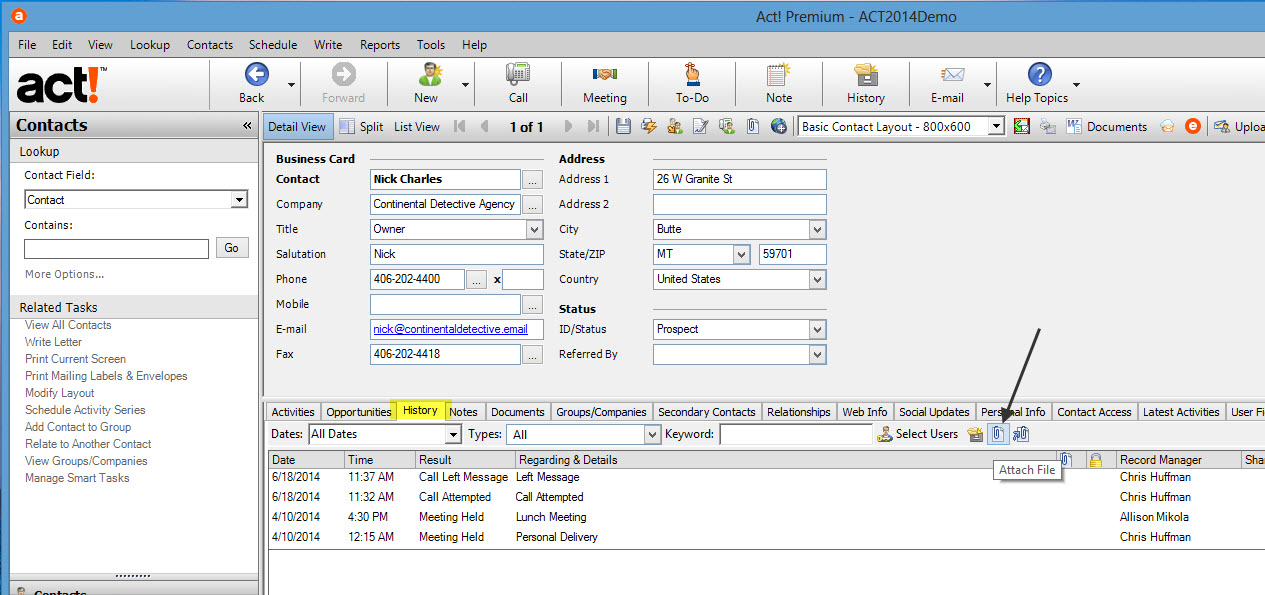Open the Dates filter dropdown
This screenshot has height=595, width=1265.
tap(452, 435)
